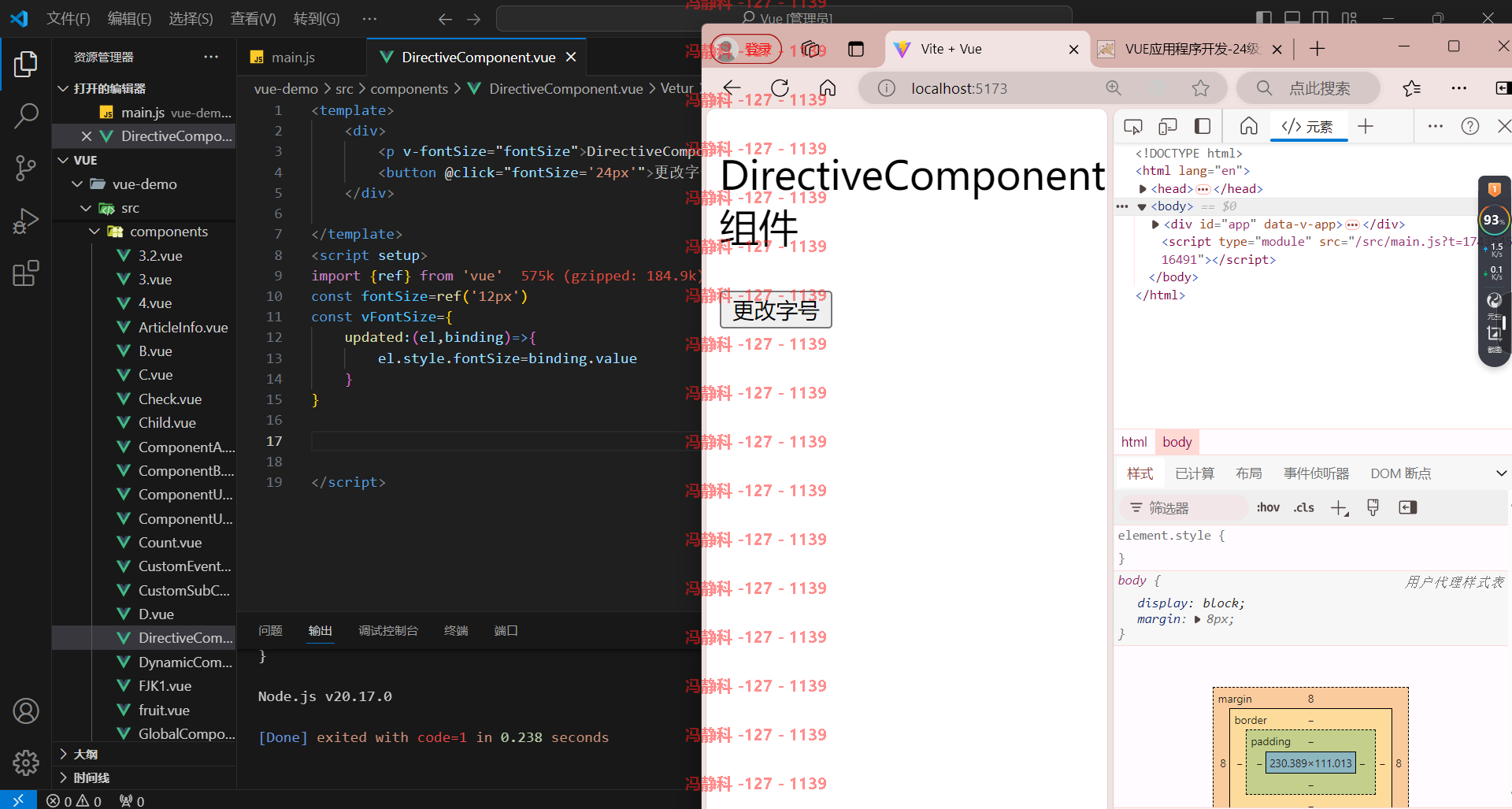Toggle the .cls element classes panel
The width and height of the screenshot is (1512, 809).
[1304, 508]
